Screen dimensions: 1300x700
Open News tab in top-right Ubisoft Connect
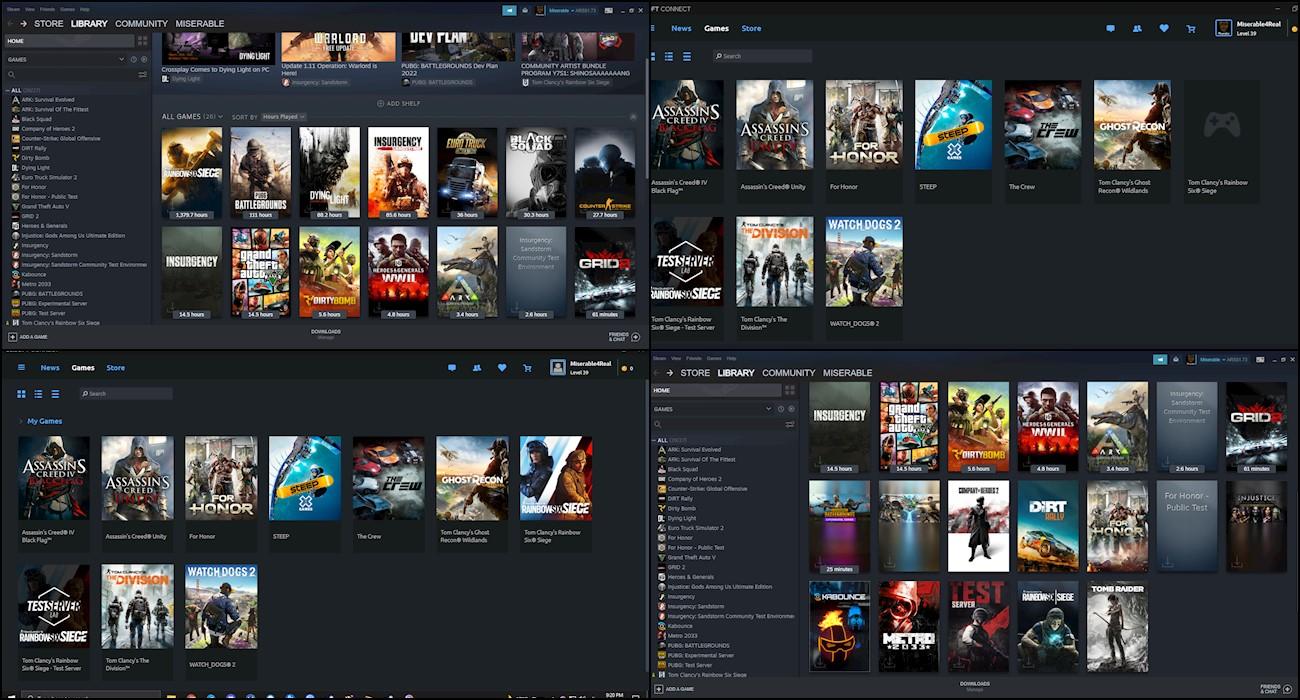(x=681, y=29)
